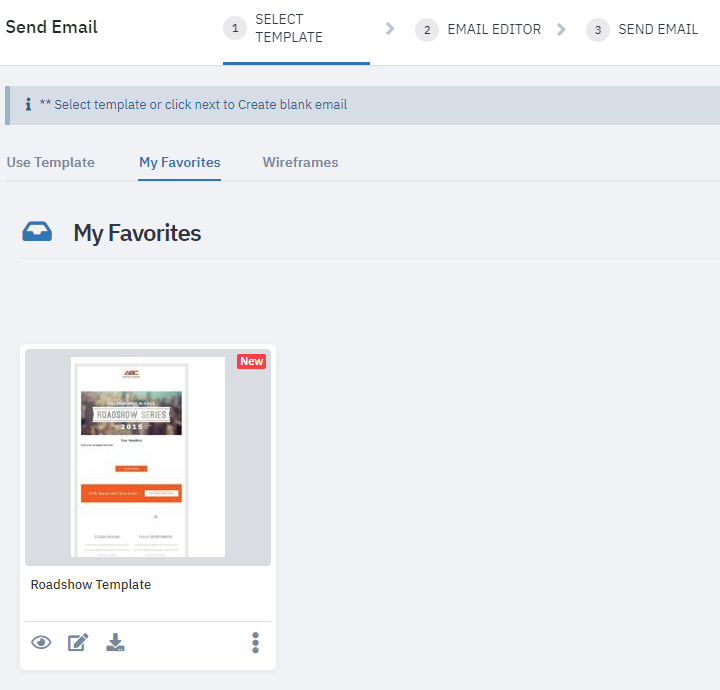This screenshot has width=720, height=690.
Task: Click the step 2 number circle
Action: tap(427, 30)
